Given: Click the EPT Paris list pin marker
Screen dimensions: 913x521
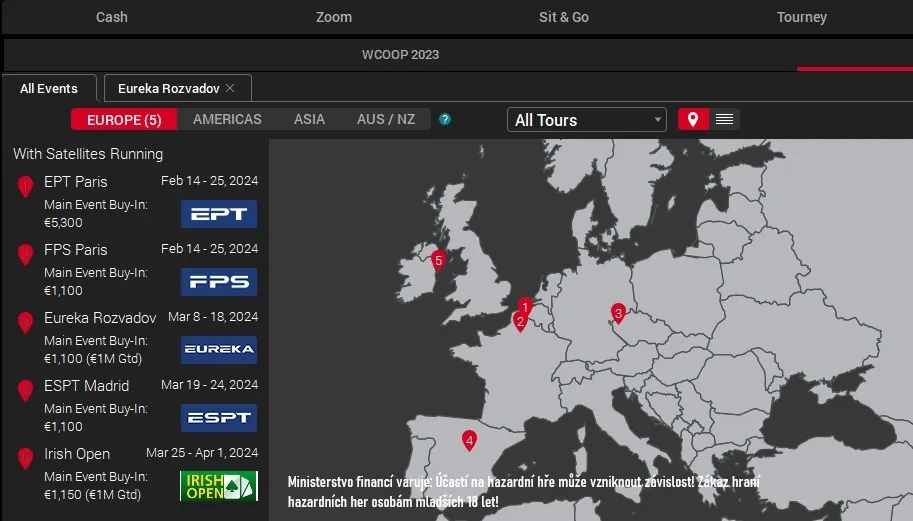Looking at the screenshot, I should [25, 187].
